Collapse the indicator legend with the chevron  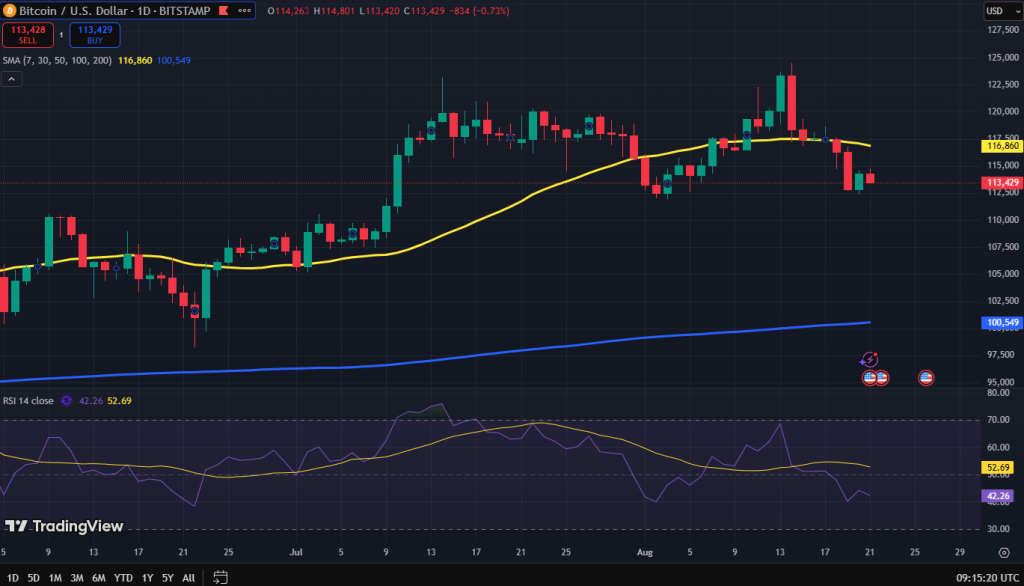(x=12, y=79)
